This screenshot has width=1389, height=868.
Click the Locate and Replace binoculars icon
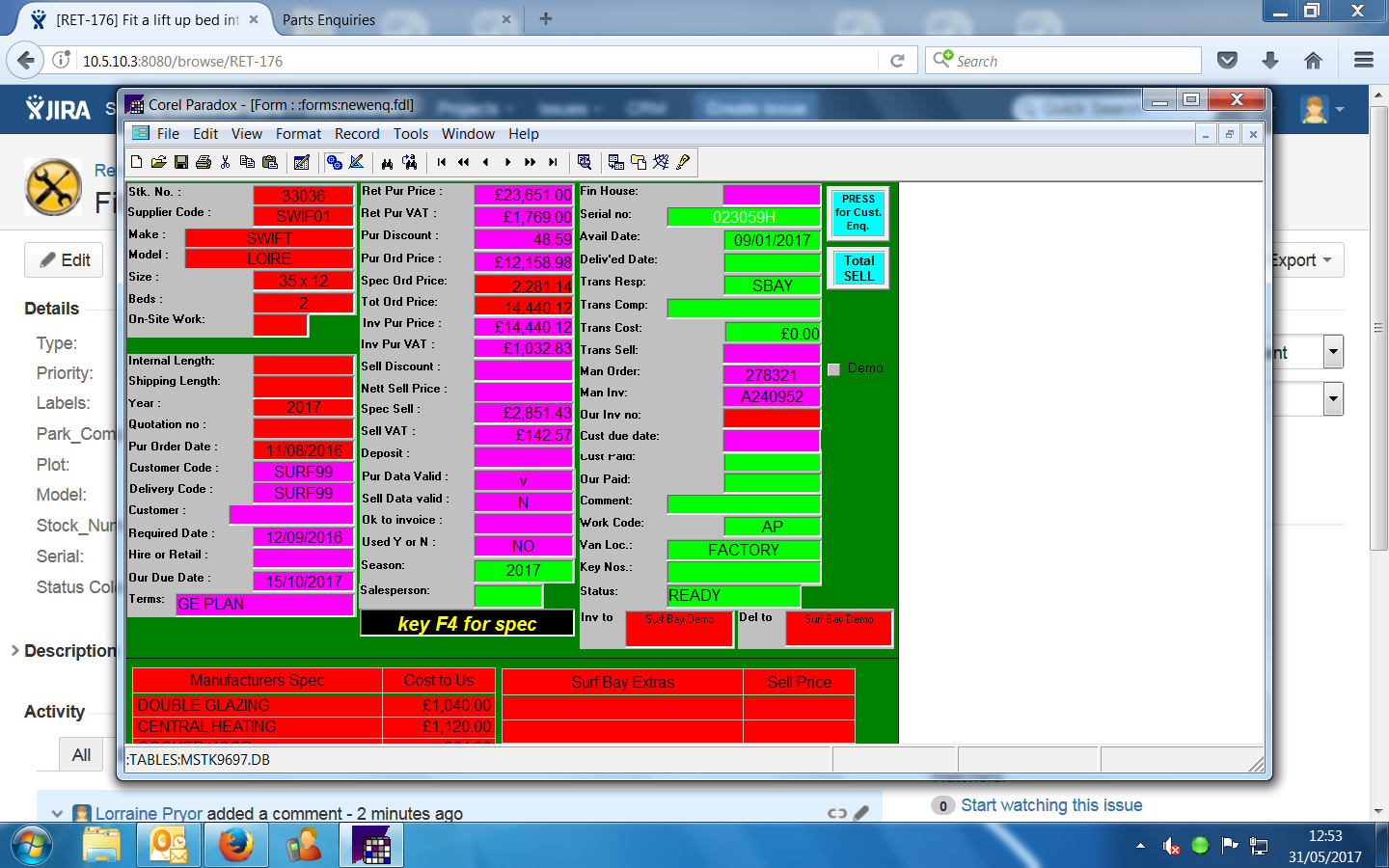click(410, 162)
